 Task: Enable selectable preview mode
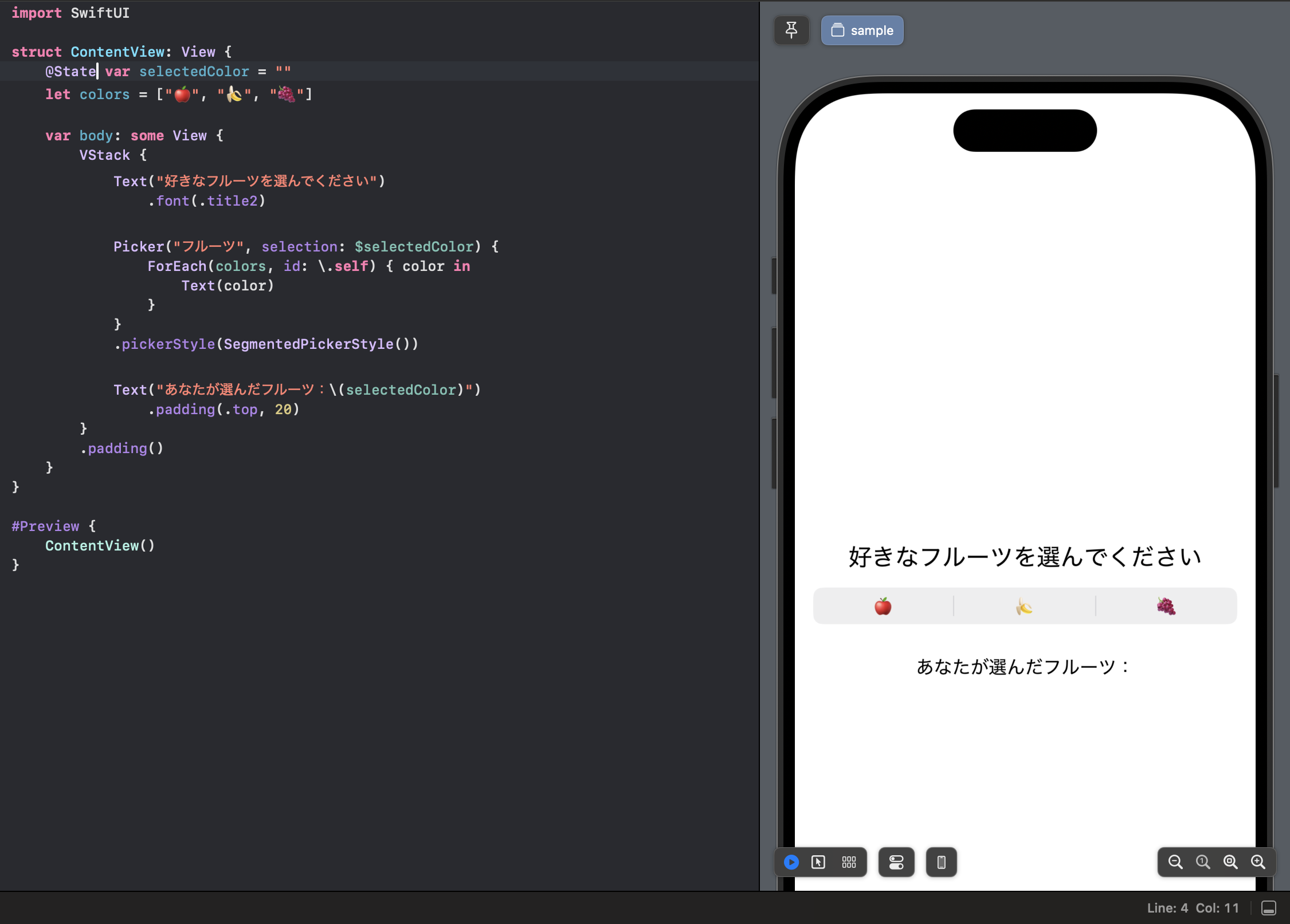820,862
